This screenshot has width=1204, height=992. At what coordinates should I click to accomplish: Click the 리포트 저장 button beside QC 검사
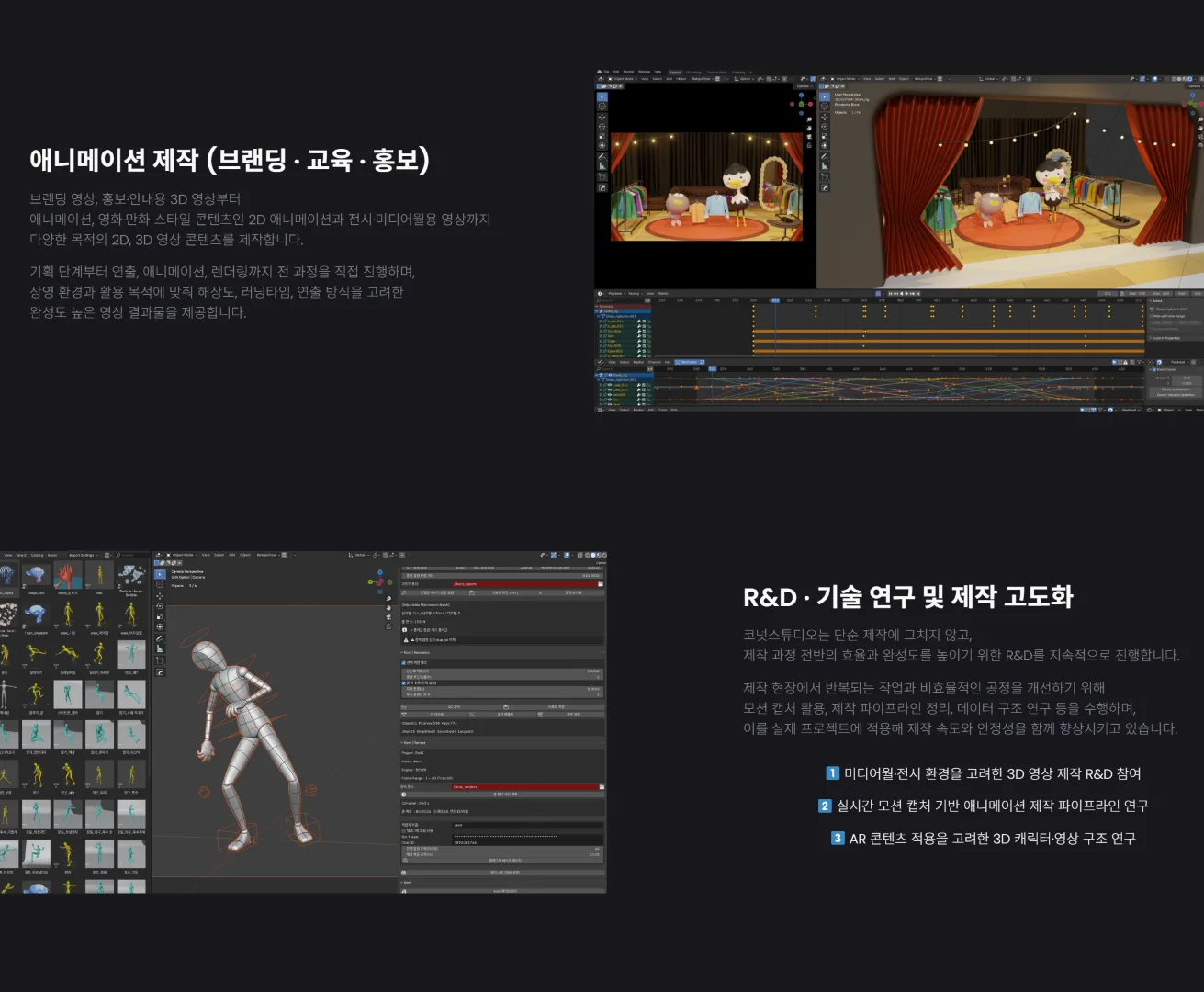coord(554,707)
